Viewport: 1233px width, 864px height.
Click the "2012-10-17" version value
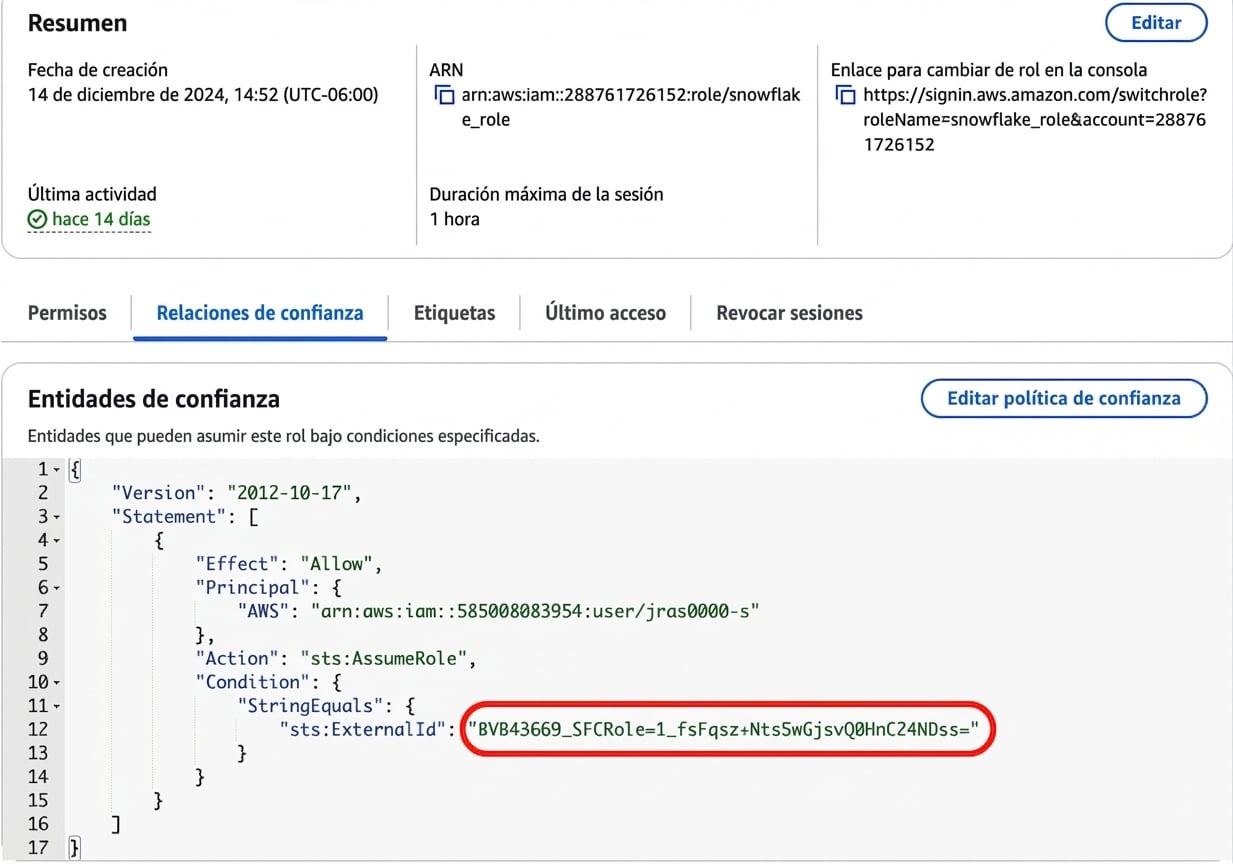point(290,493)
